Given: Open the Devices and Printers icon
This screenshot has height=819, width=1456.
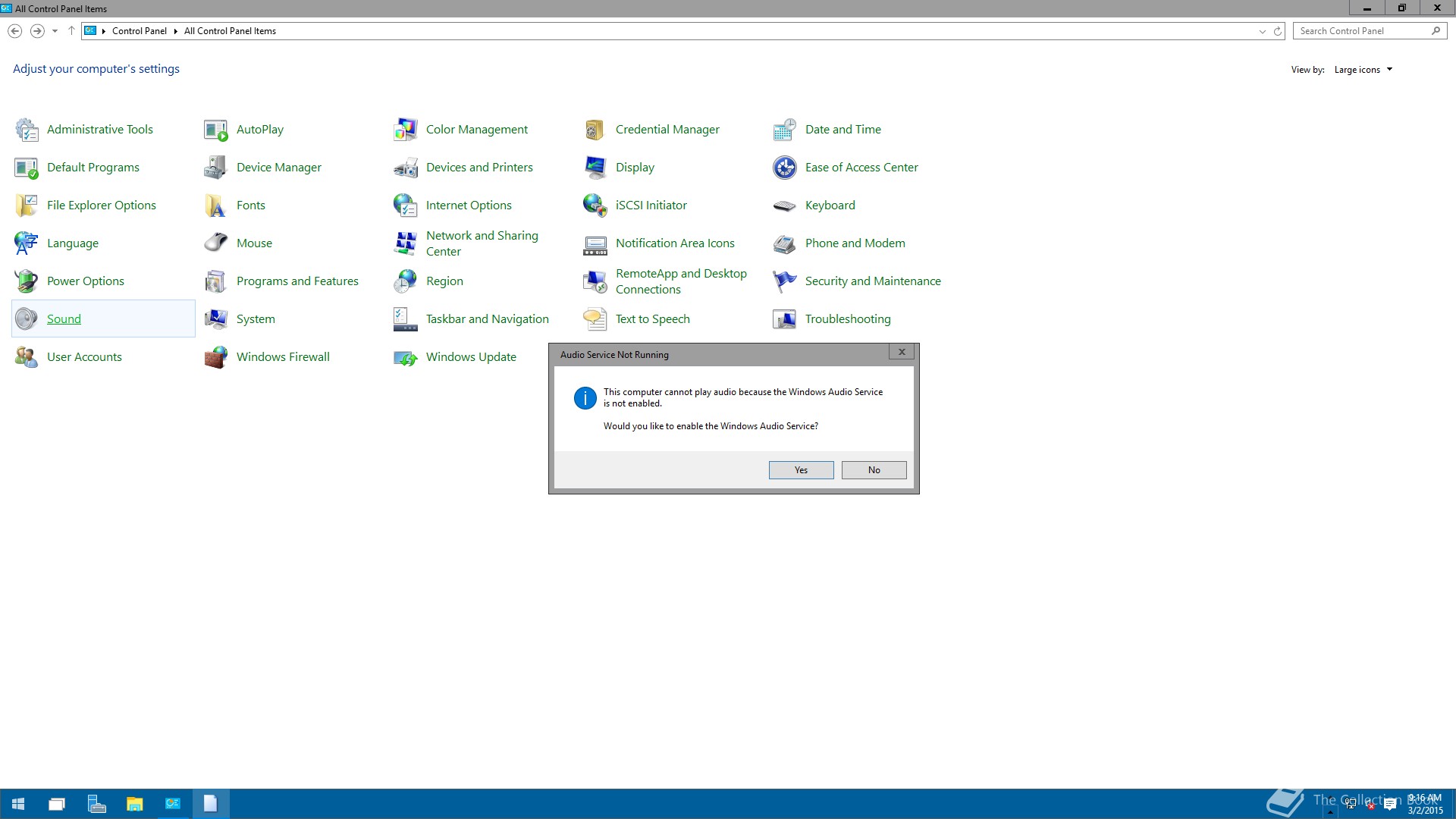Looking at the screenshot, I should pyautogui.click(x=406, y=168).
